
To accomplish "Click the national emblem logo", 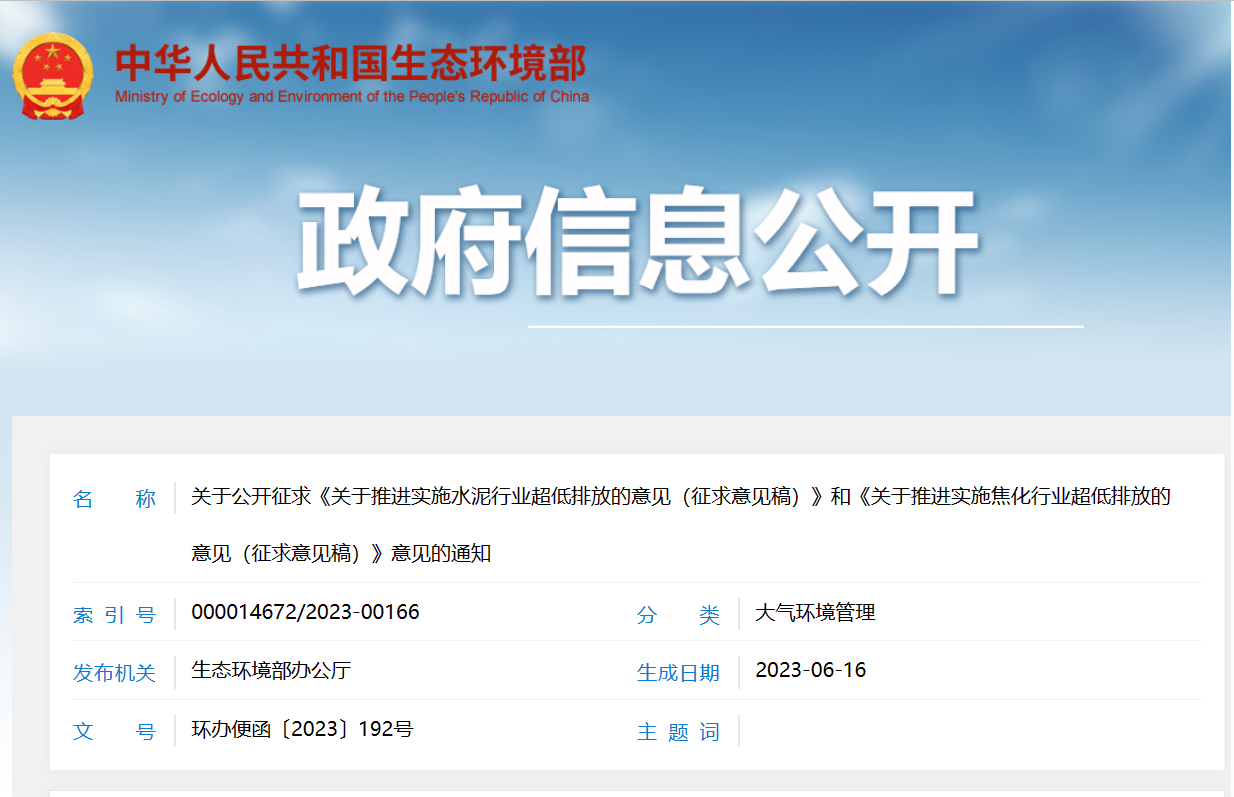I will [x=52, y=77].
